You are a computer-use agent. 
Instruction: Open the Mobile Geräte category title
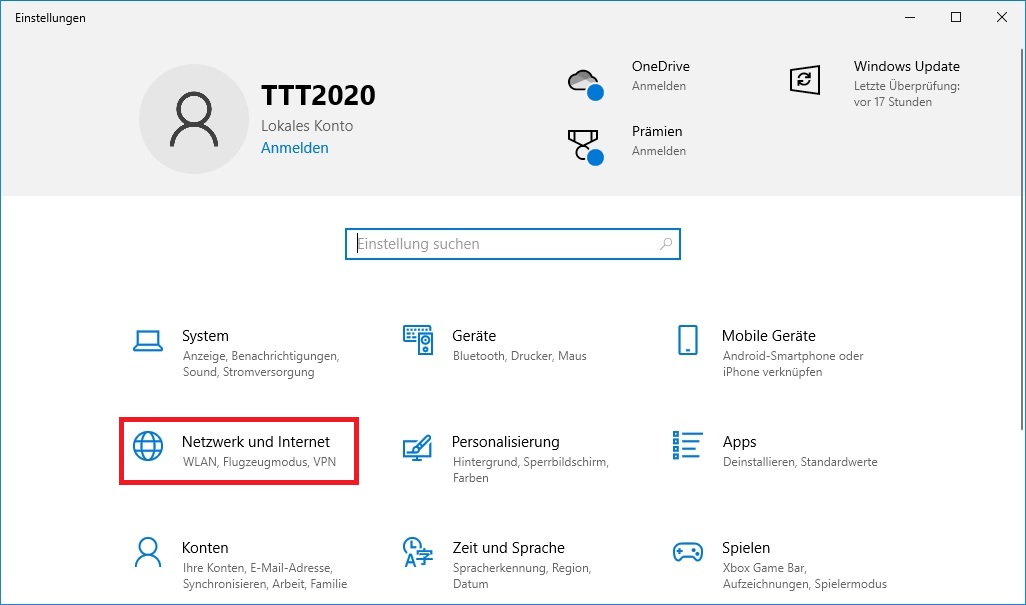click(x=769, y=336)
